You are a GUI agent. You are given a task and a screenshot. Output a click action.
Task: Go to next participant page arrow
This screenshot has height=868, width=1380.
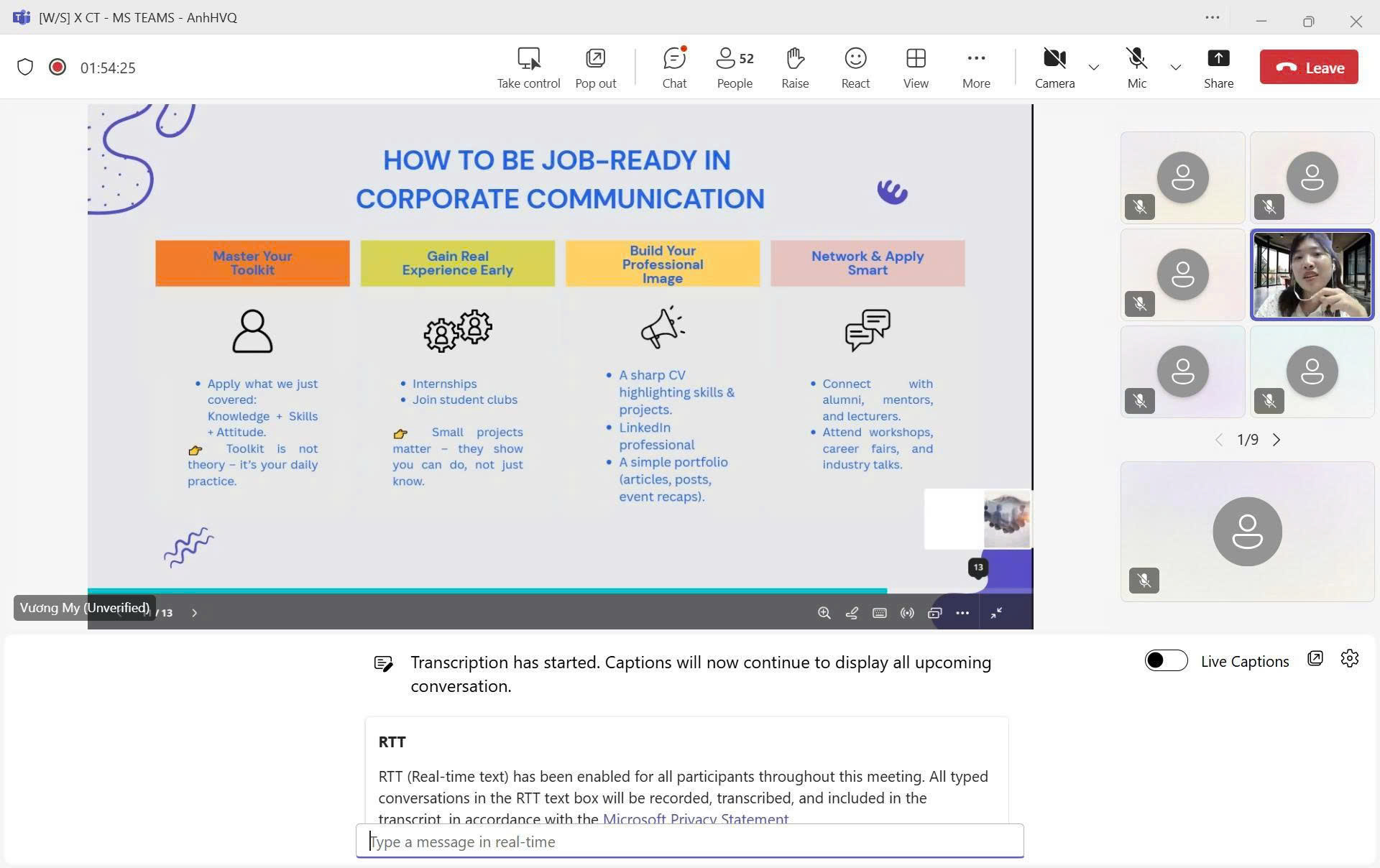click(x=1276, y=440)
